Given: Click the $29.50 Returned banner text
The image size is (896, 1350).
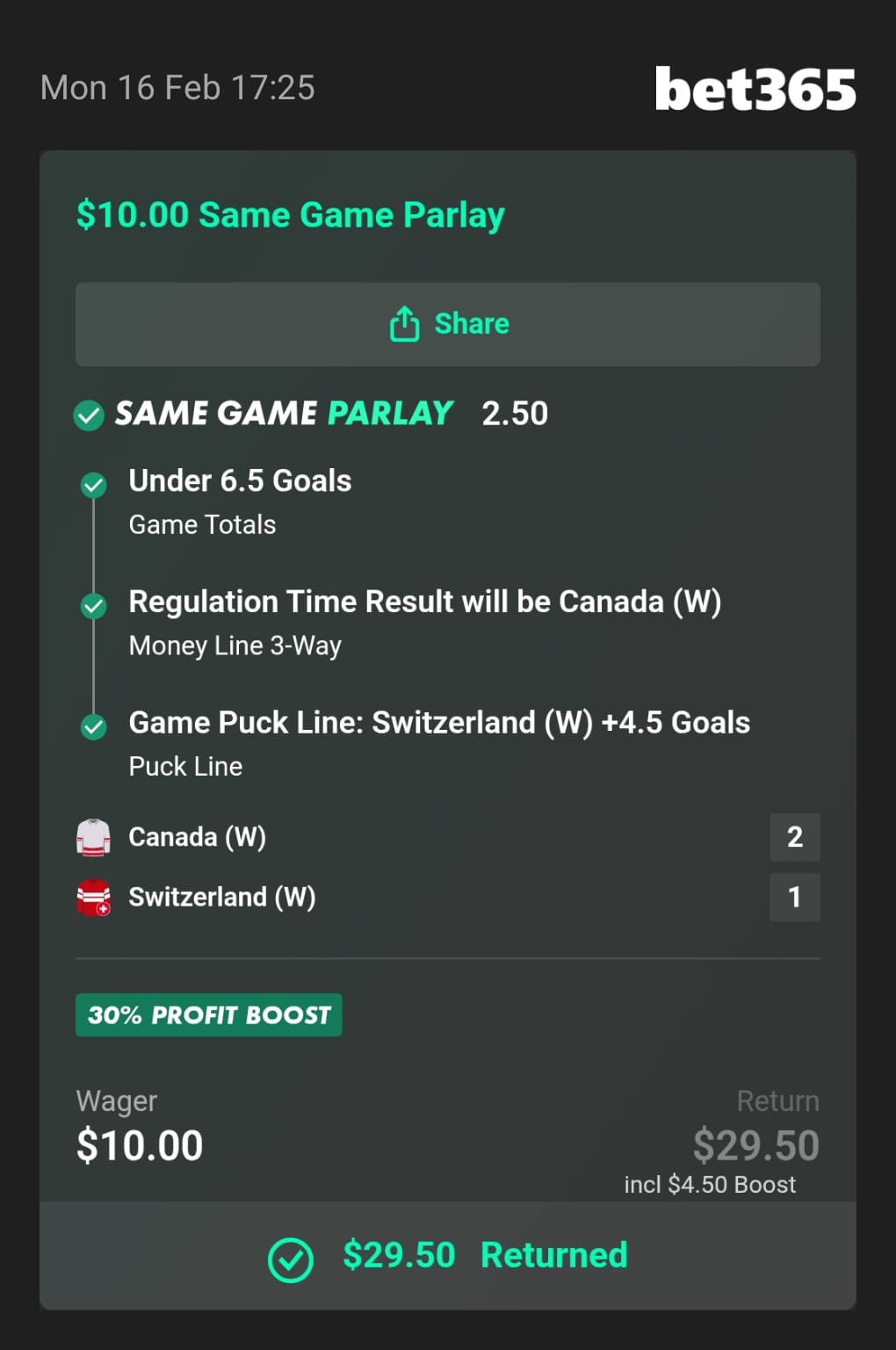Looking at the screenshot, I should pyautogui.click(x=485, y=1255).
